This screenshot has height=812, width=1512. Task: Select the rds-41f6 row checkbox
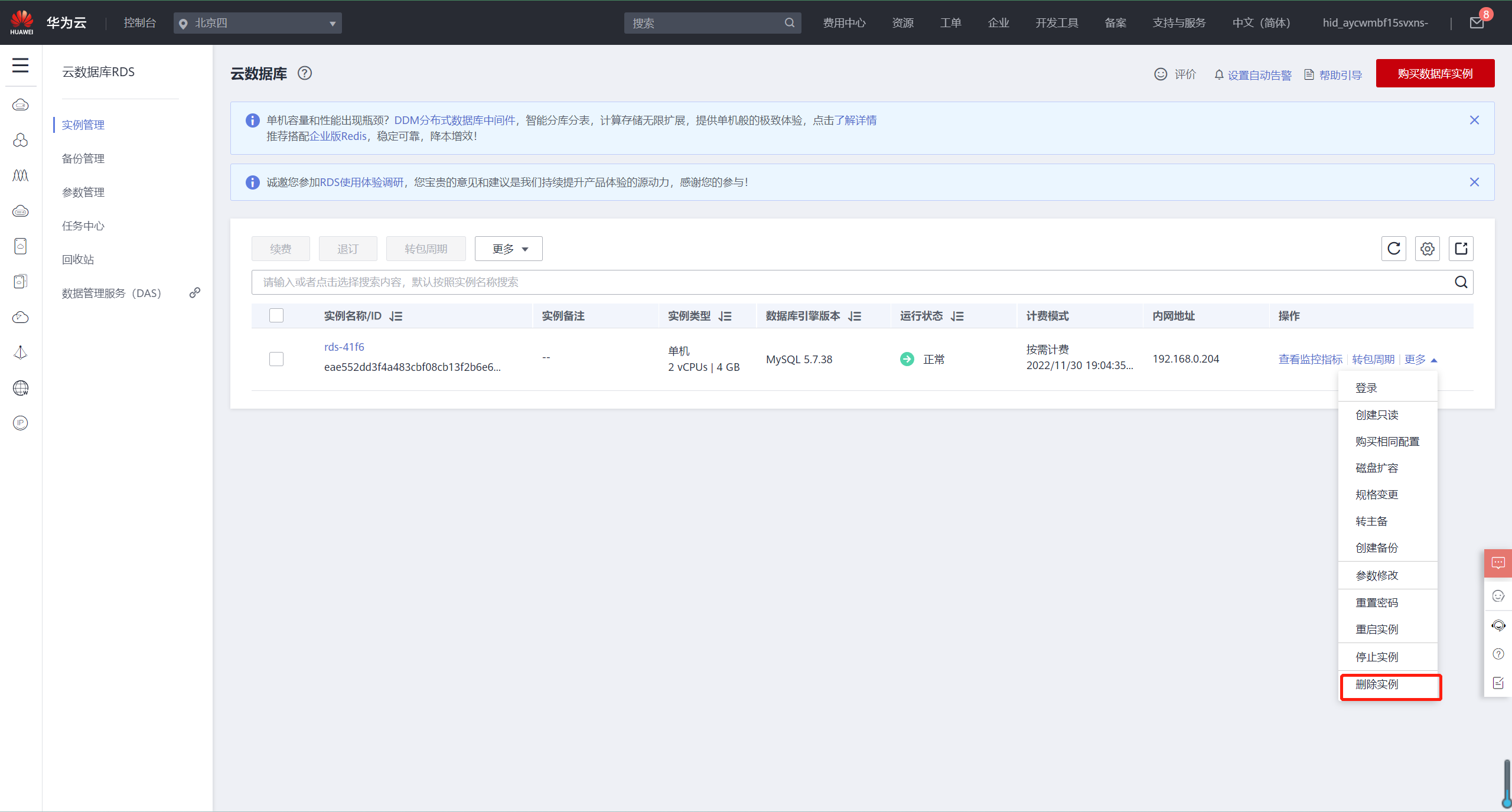(x=276, y=359)
